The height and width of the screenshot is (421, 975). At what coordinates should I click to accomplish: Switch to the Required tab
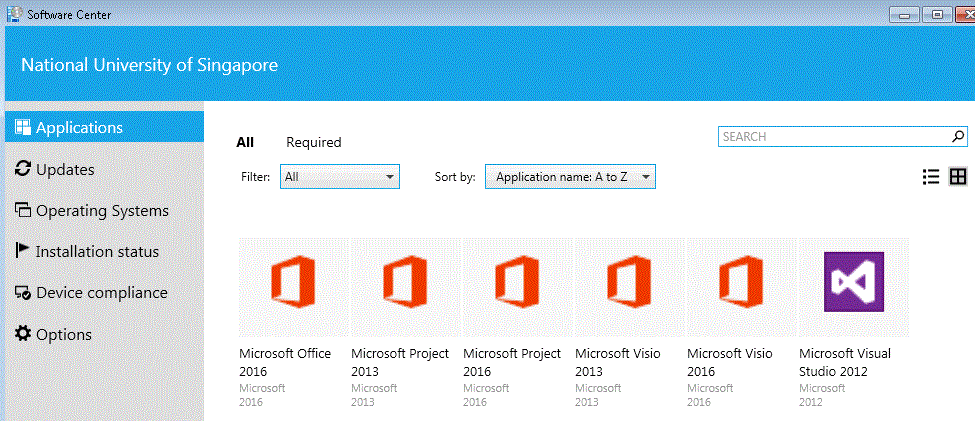coord(313,142)
